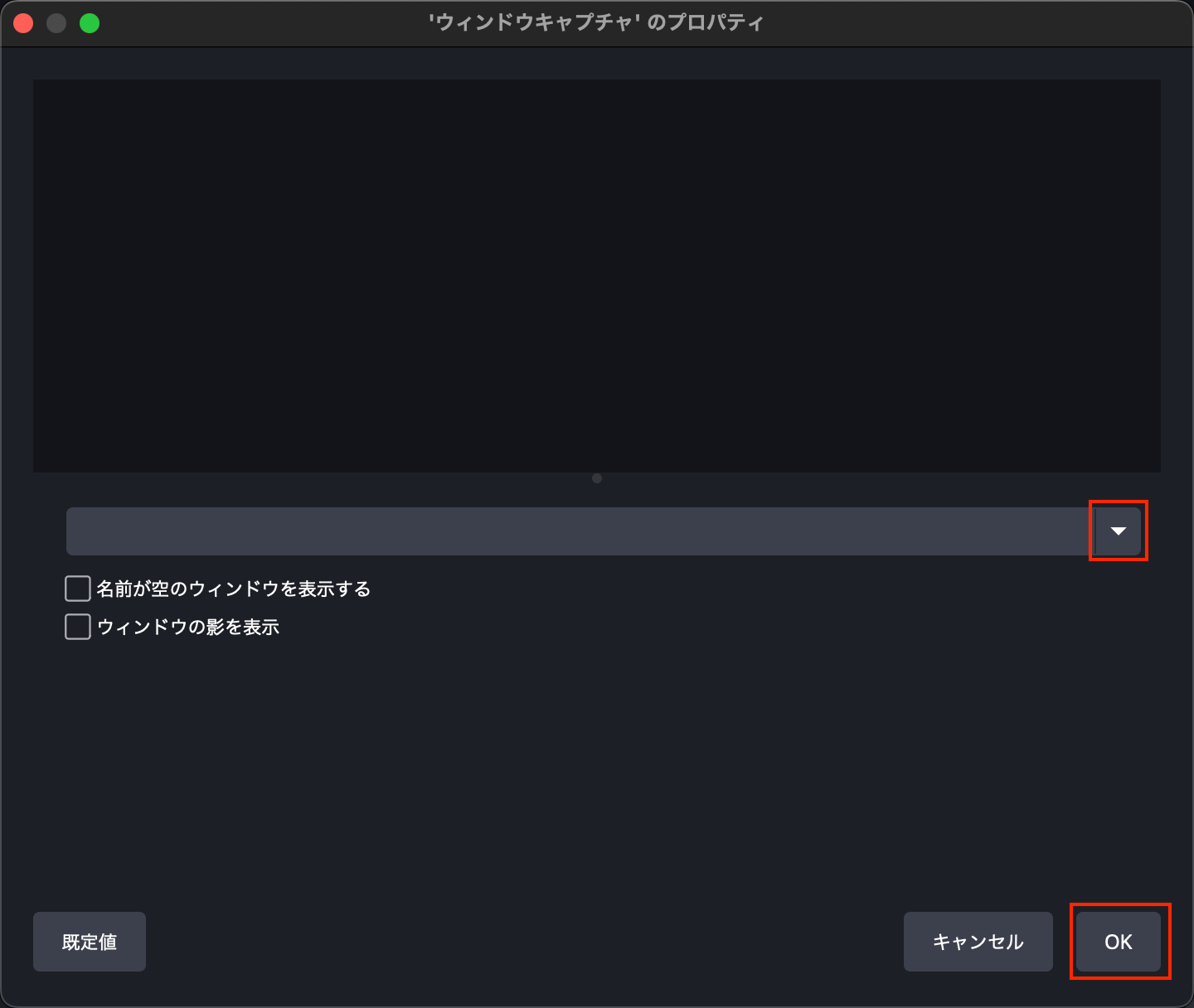Open the window selection dropdown arrow
The image size is (1194, 1008).
tap(1118, 531)
